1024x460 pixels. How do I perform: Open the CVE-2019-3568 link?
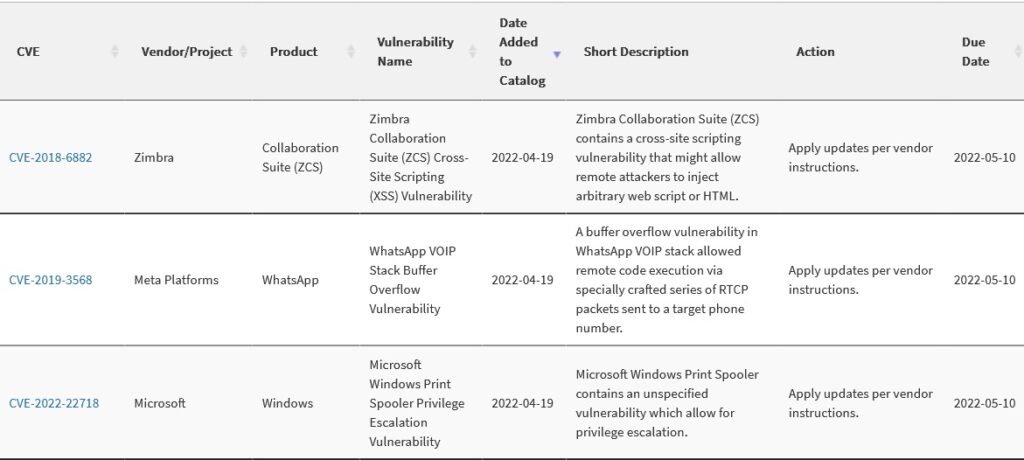tap(50, 280)
